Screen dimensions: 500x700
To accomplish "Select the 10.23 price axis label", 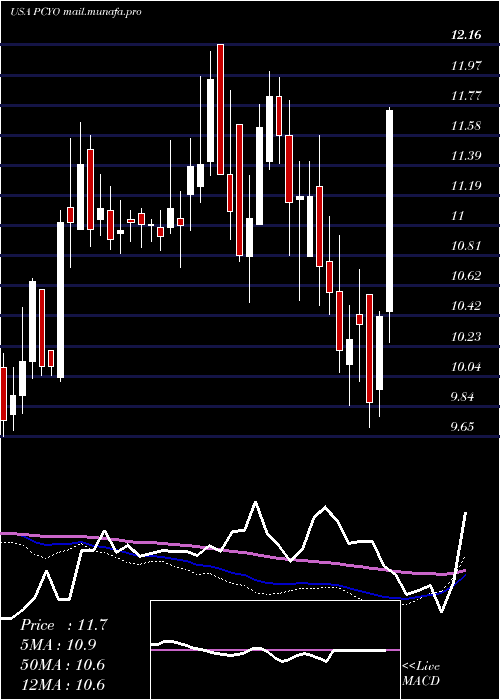I will (466, 337).
